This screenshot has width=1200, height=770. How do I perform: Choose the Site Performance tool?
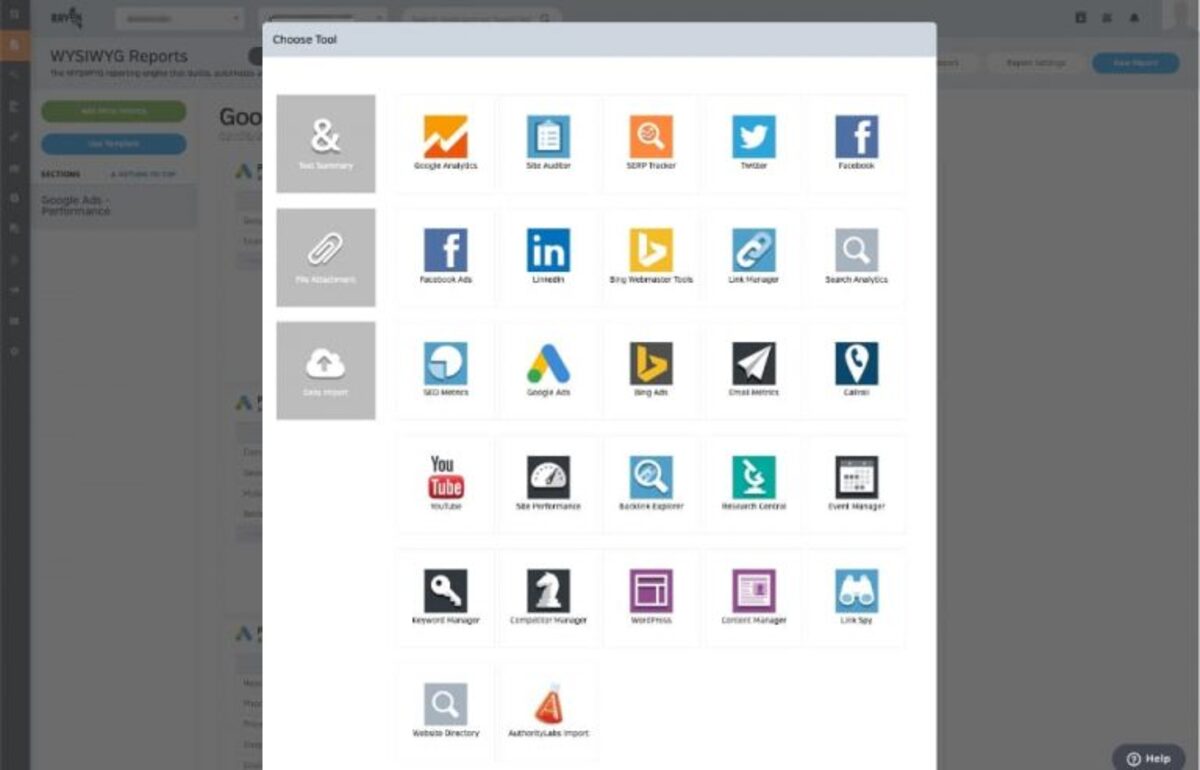point(548,484)
